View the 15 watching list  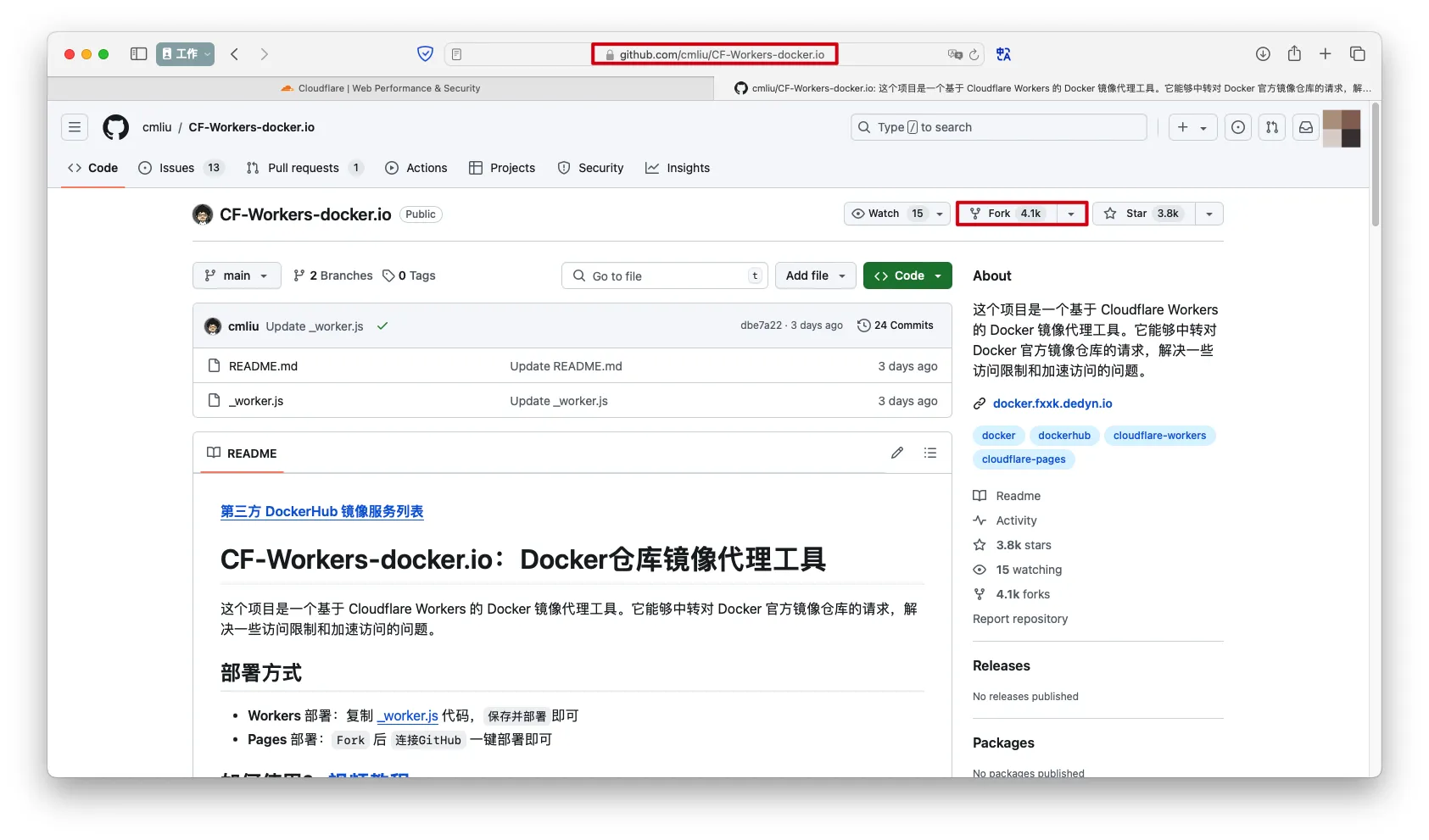click(x=1018, y=570)
